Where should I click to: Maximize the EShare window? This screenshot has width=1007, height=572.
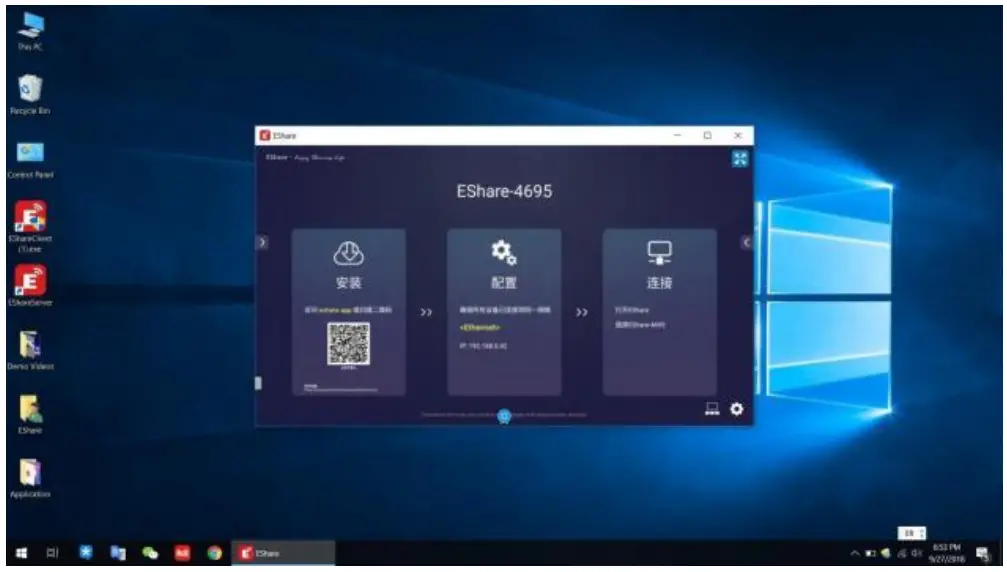(707, 135)
